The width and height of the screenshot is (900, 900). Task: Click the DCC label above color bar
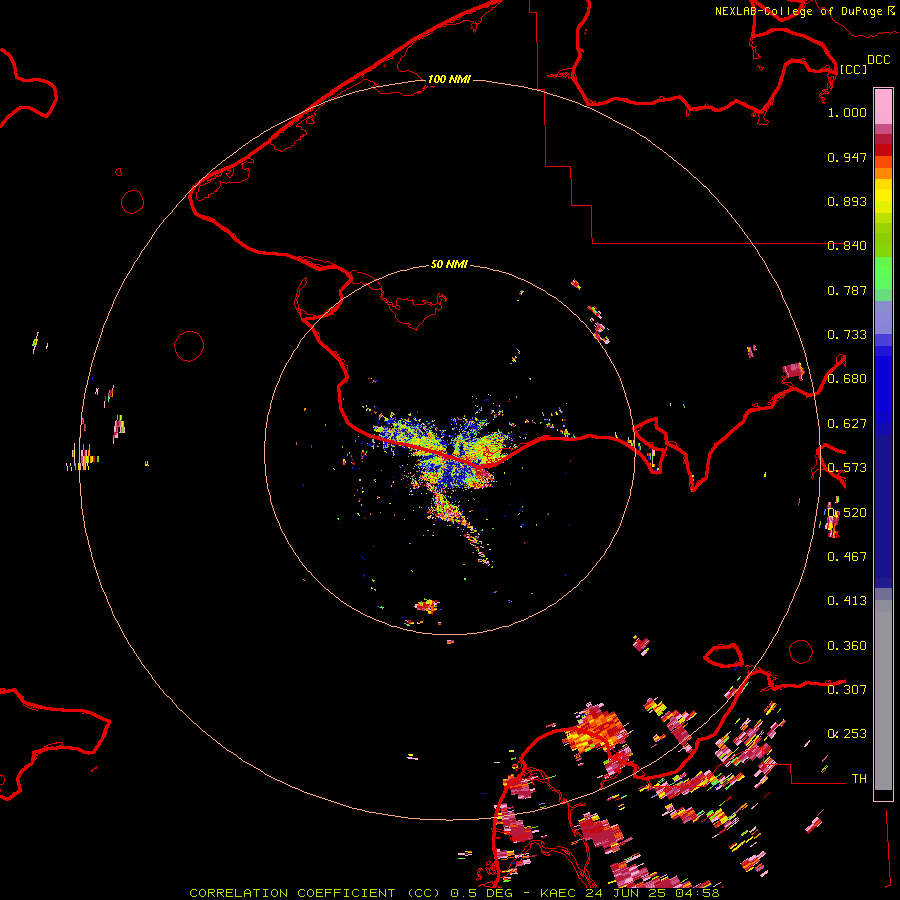click(x=878, y=60)
